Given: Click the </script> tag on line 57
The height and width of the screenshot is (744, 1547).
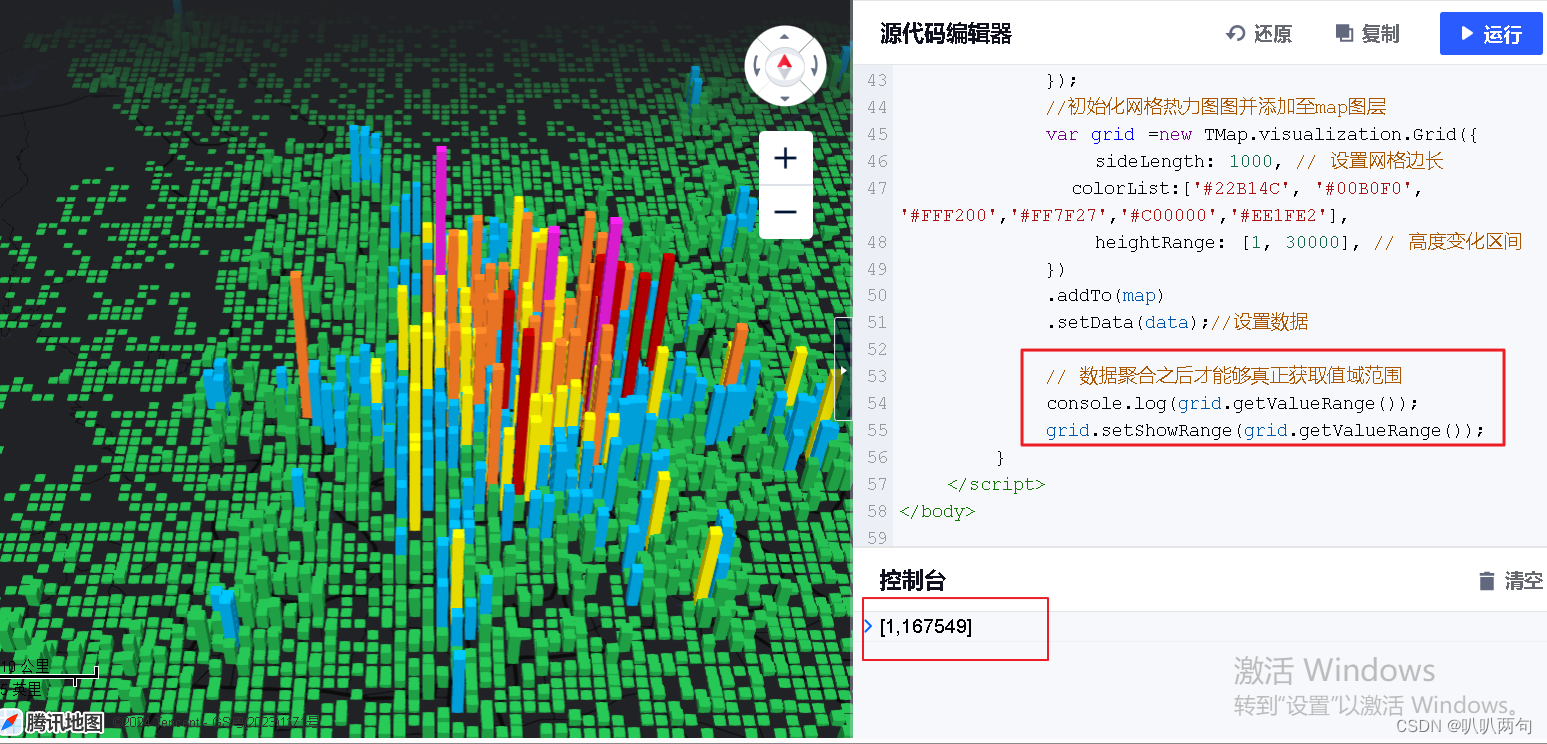Looking at the screenshot, I should pyautogui.click(x=996, y=484).
